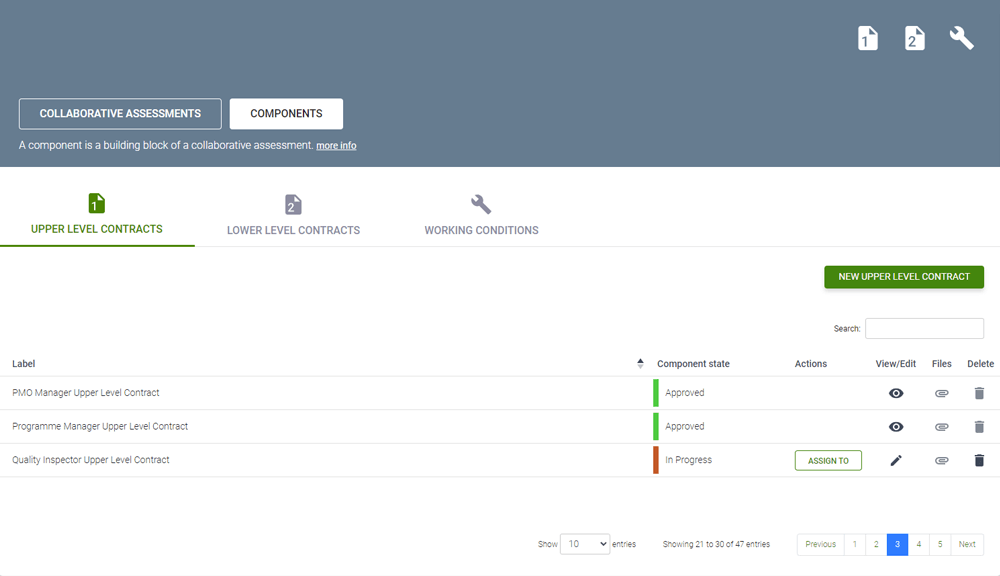Open attachments for Programme Manager contract

coord(941,427)
